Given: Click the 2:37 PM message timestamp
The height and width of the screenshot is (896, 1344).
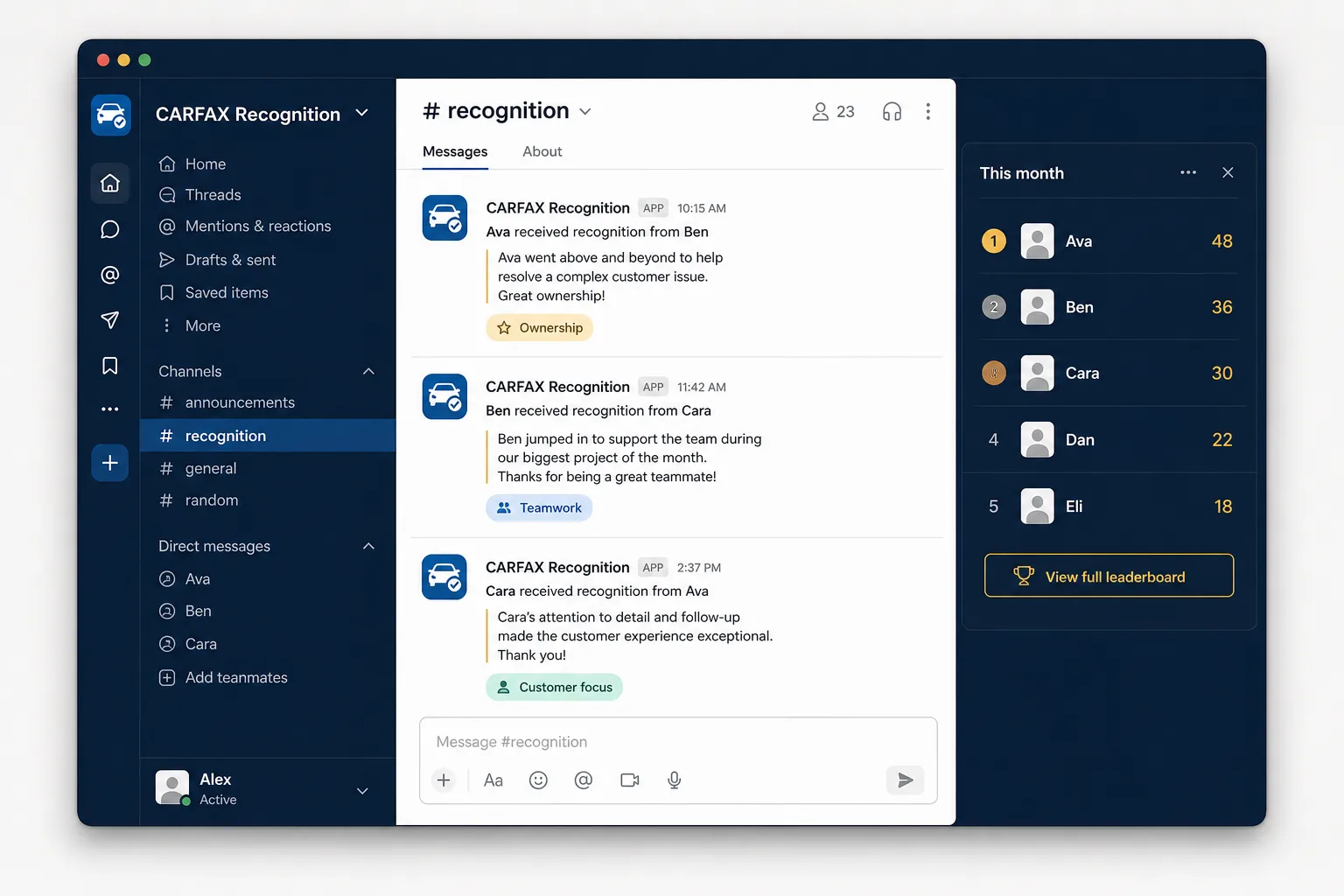Looking at the screenshot, I should pos(699,568).
